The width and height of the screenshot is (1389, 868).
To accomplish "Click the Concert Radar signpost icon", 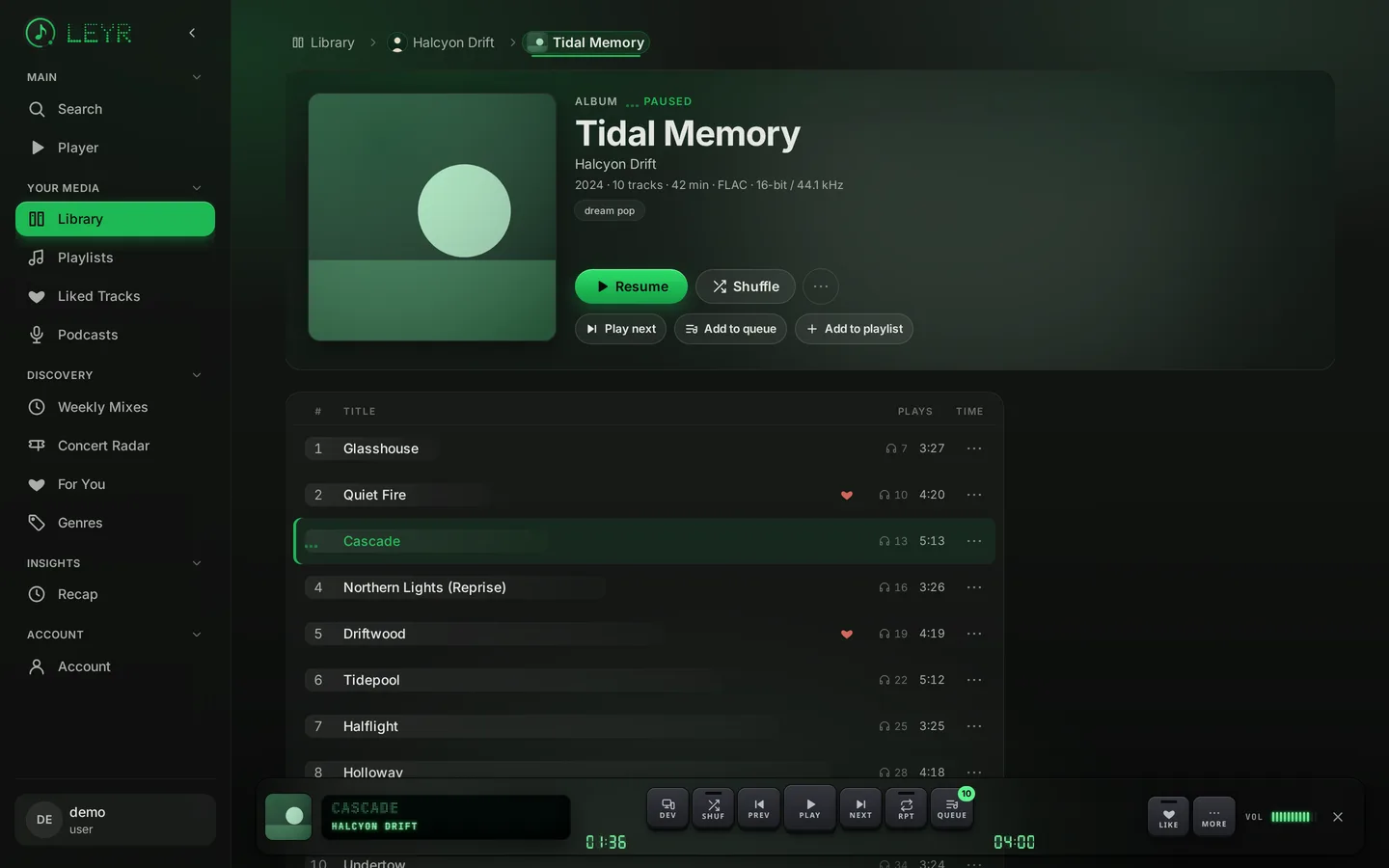I will coord(37,446).
